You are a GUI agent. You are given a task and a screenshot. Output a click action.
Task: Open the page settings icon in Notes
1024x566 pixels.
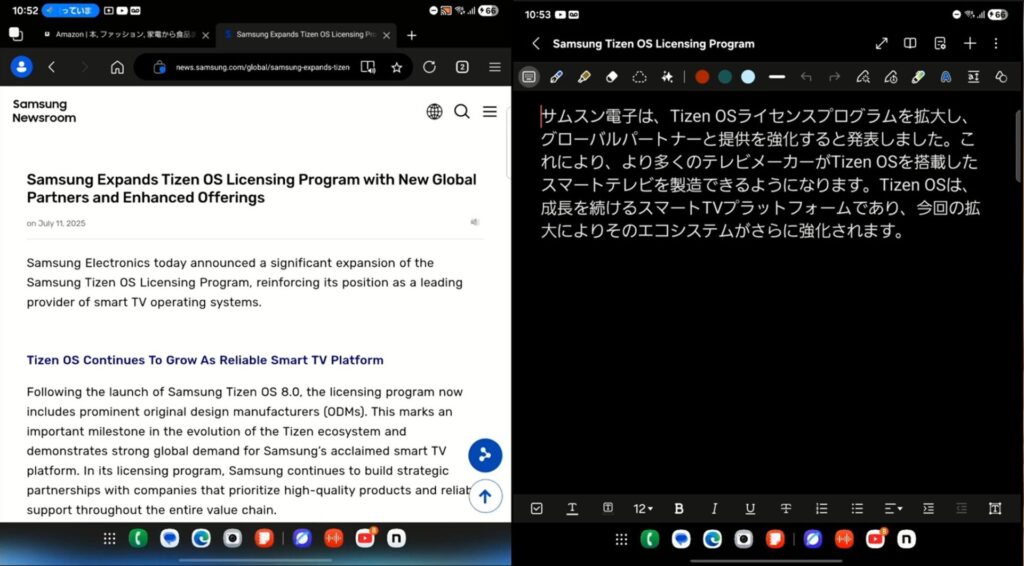tap(940, 44)
